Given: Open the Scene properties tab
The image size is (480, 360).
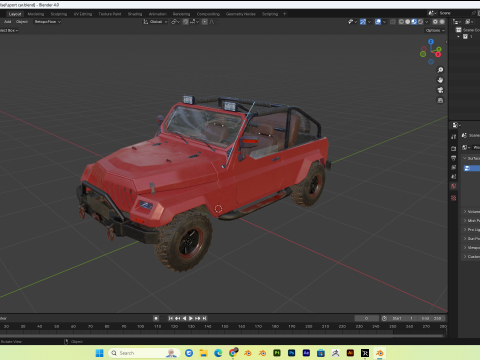Looking at the screenshot, I should click(x=454, y=177).
